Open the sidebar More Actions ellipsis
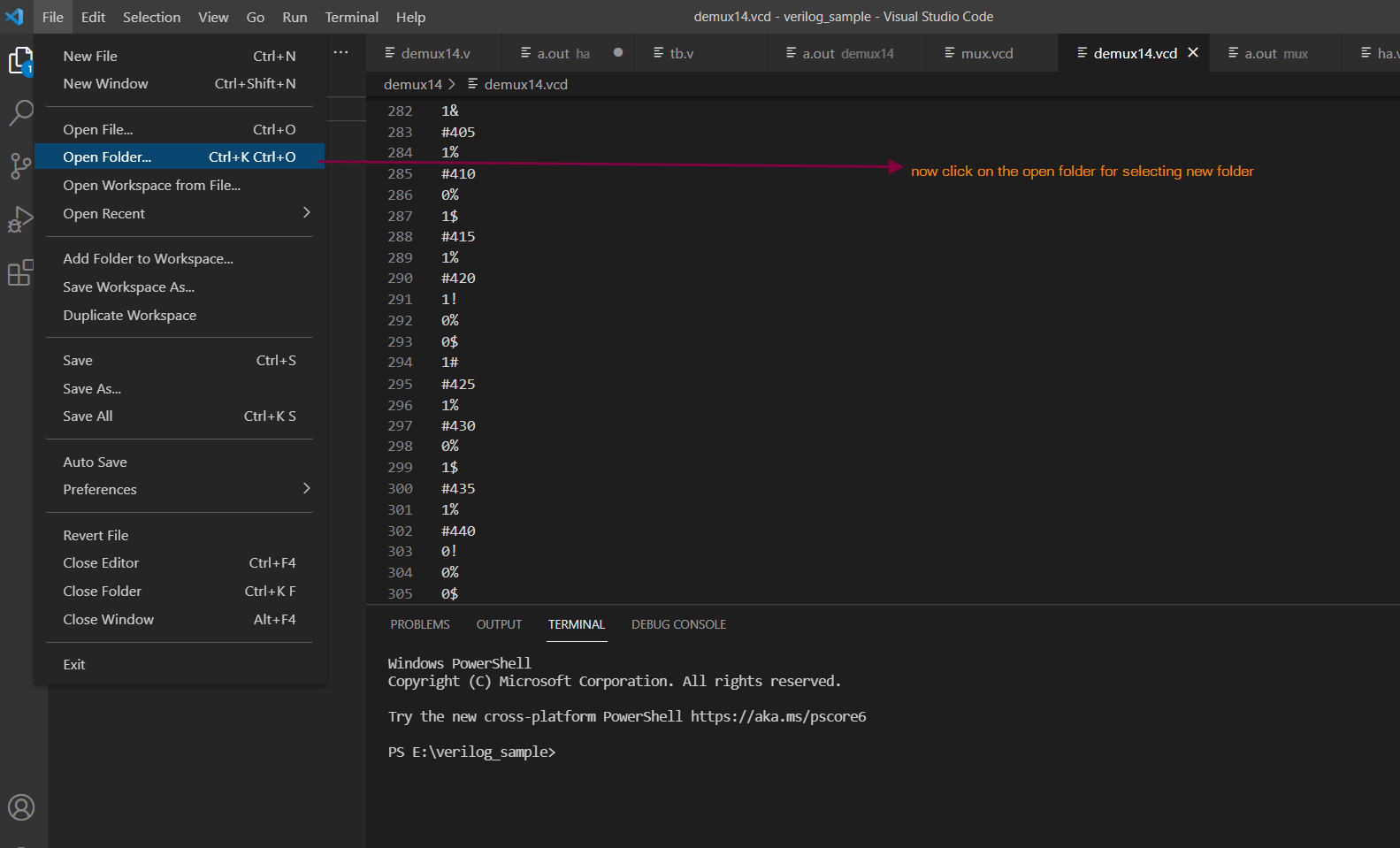1400x848 pixels. [x=340, y=53]
